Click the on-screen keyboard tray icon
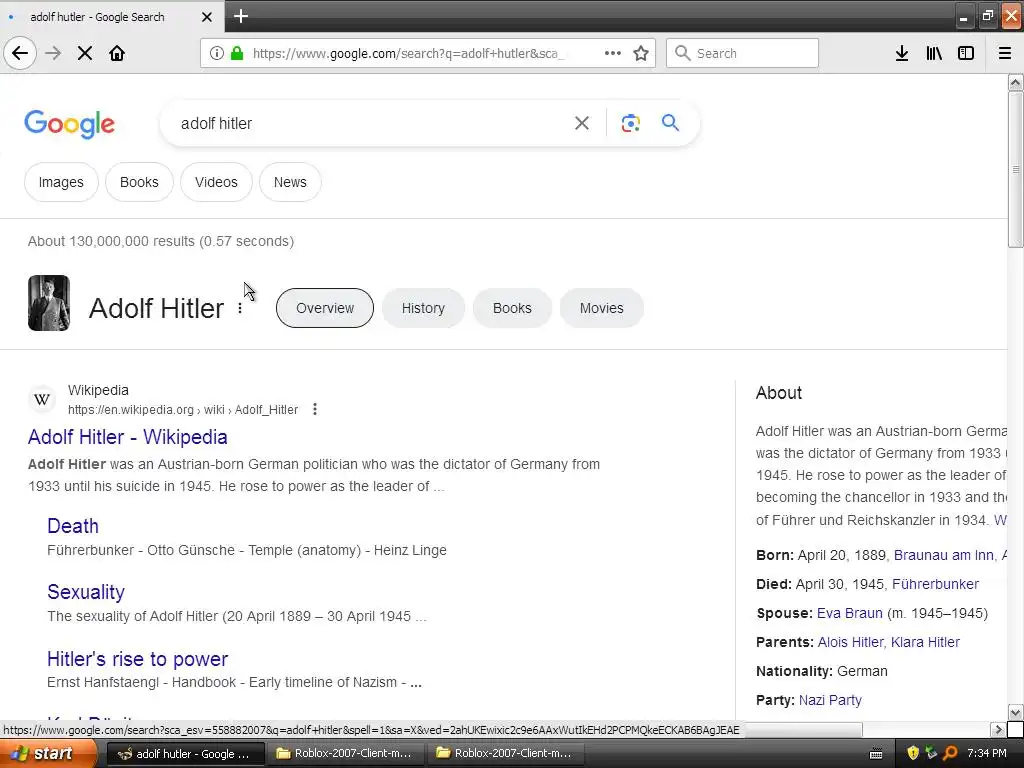Viewport: 1024px width, 768px height. (x=876, y=754)
